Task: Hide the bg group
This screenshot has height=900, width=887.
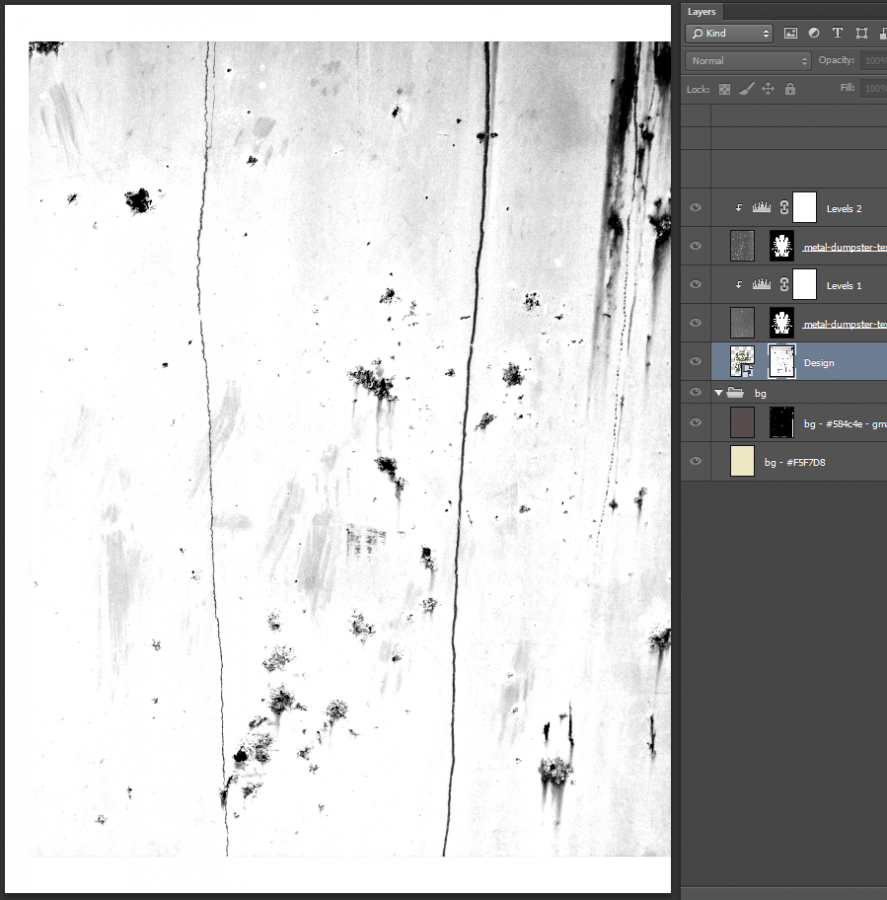Action: point(694,392)
